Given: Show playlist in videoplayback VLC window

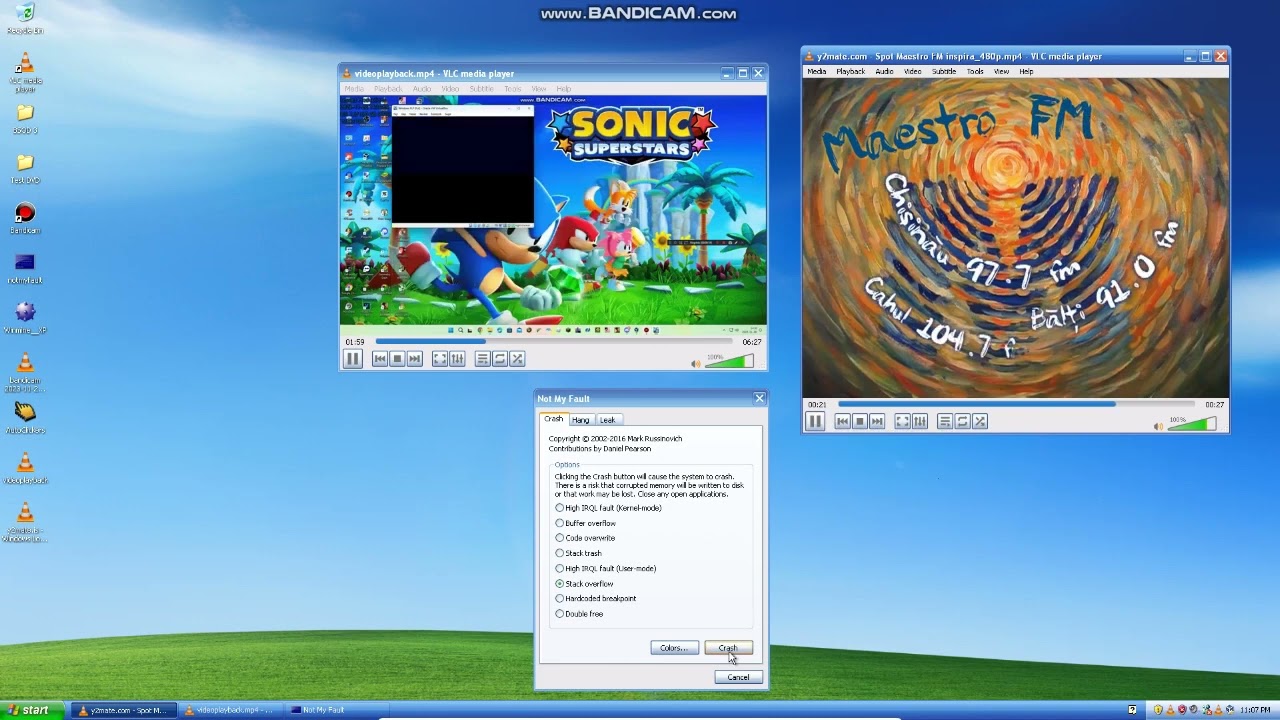Looking at the screenshot, I should pos(483,359).
